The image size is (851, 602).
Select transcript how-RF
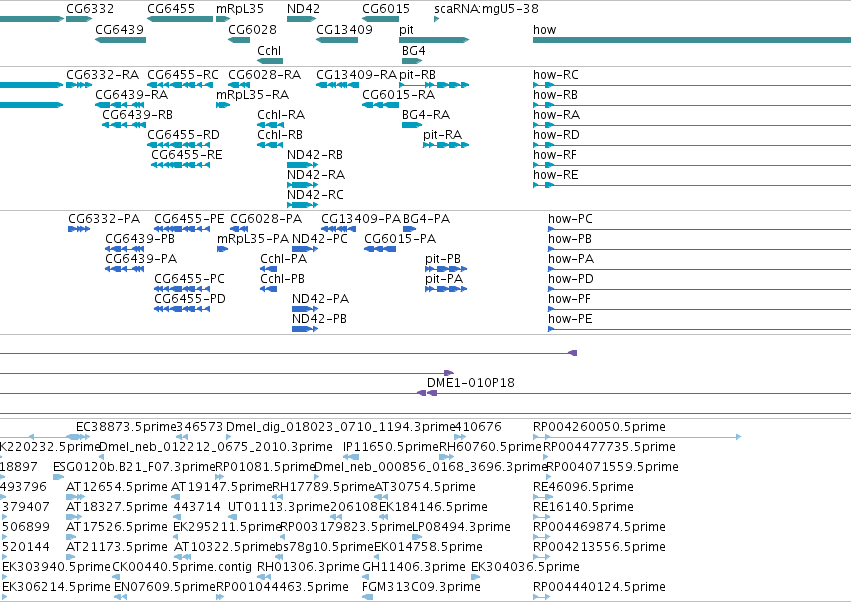tap(555, 155)
